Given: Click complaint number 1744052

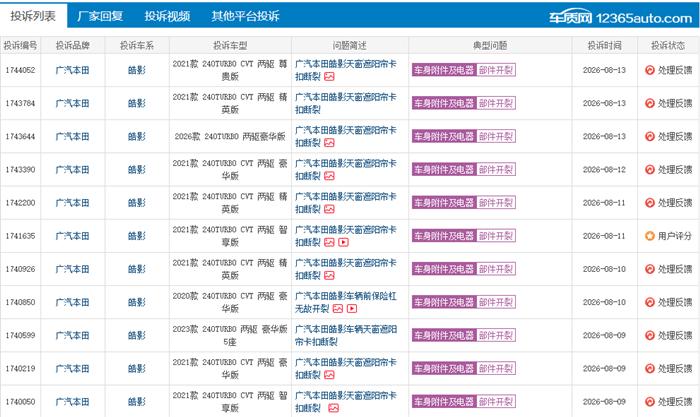Looking at the screenshot, I should 21,70.
